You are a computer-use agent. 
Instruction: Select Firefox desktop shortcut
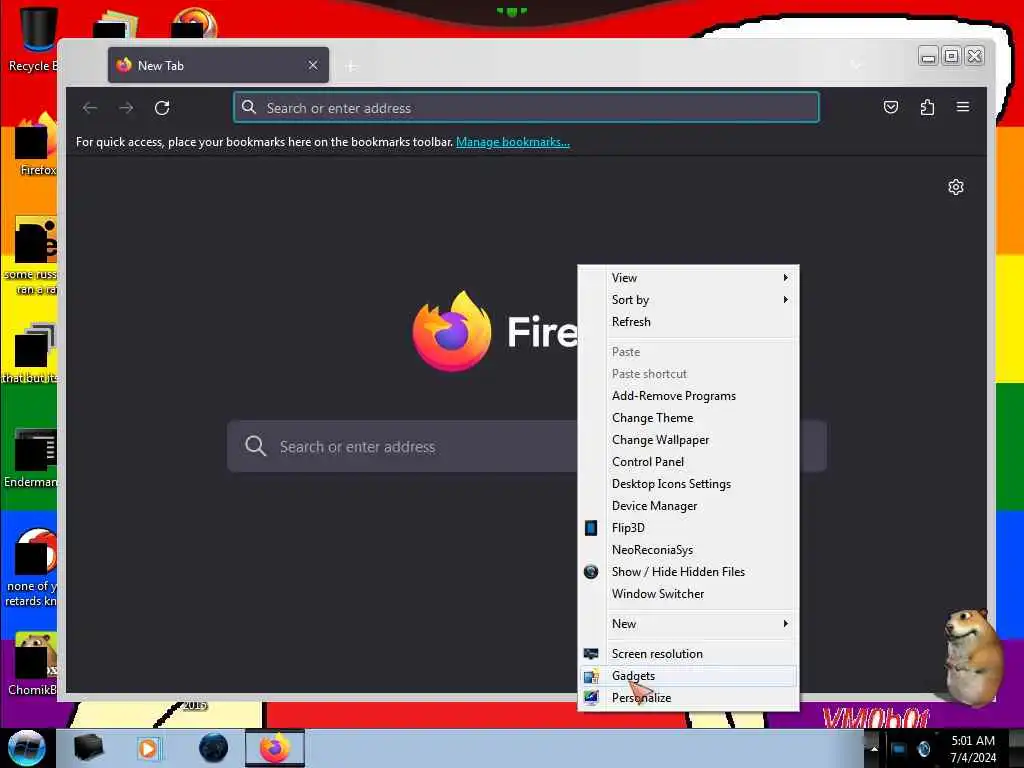tap(34, 145)
